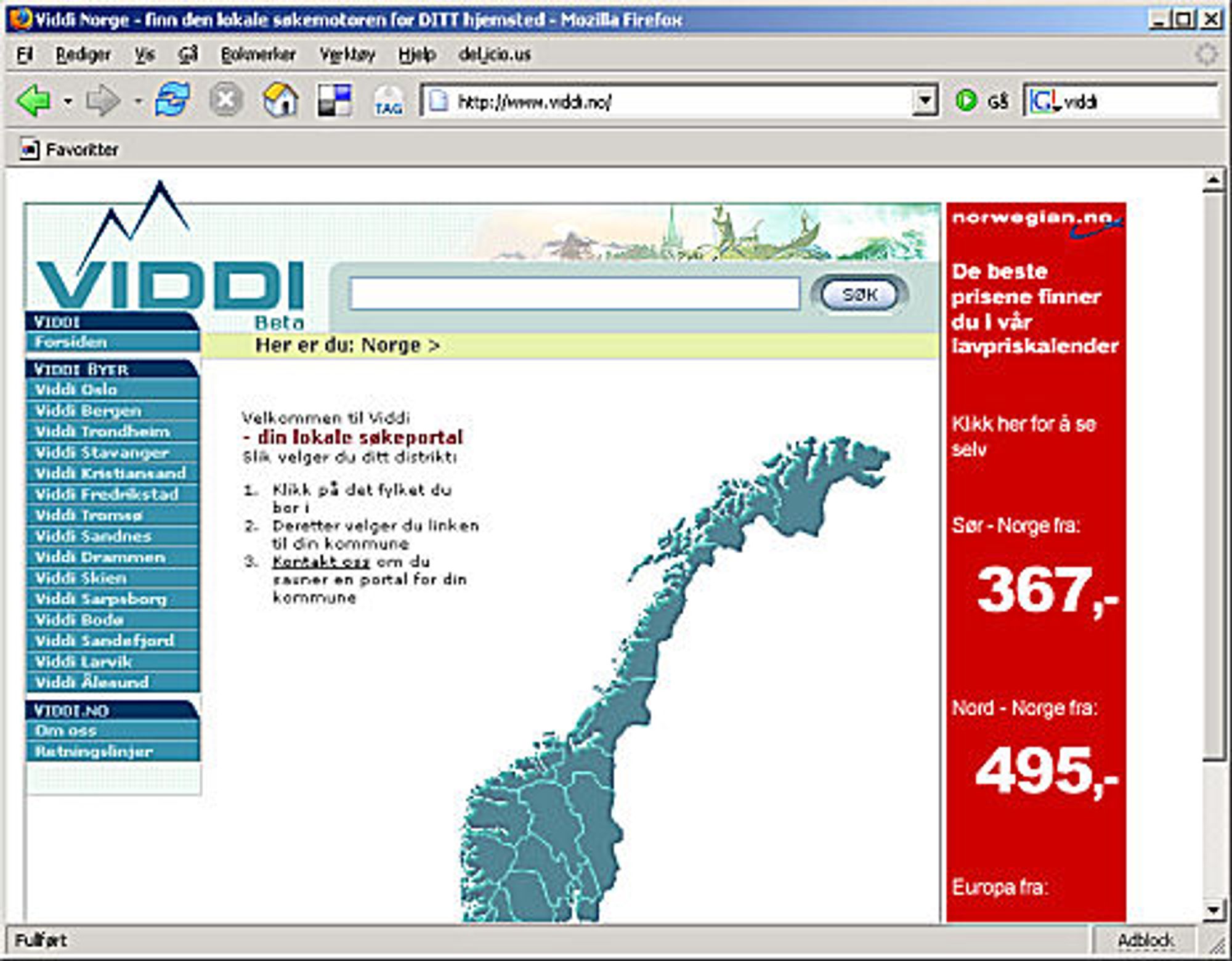Open Viddi Tromsø link

click(113, 515)
